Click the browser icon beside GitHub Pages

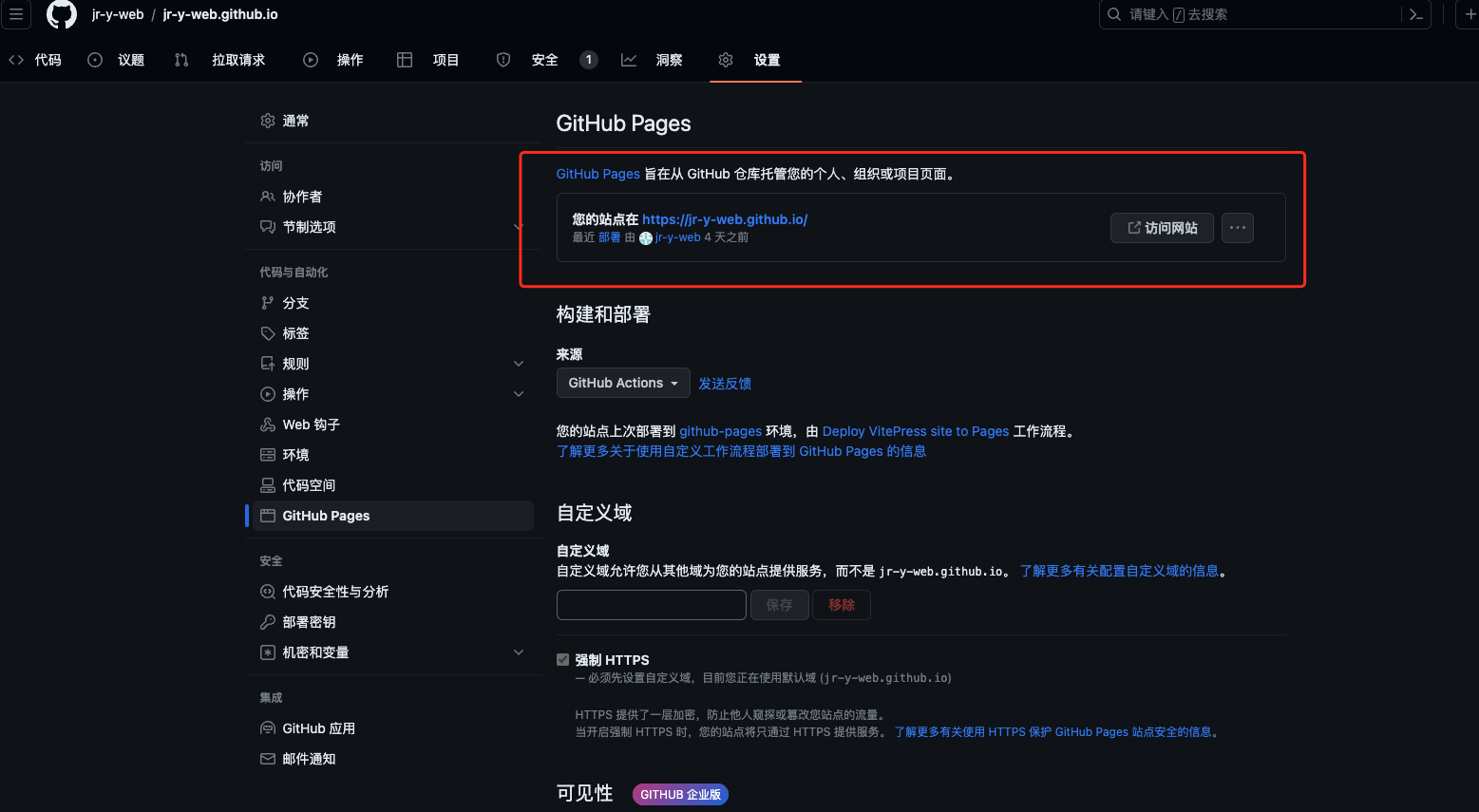tap(268, 516)
